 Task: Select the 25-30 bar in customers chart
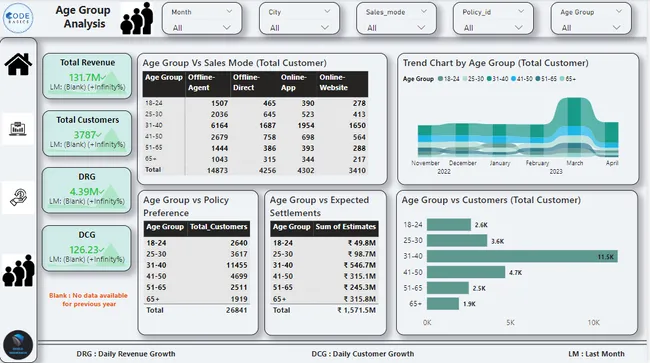coord(457,240)
